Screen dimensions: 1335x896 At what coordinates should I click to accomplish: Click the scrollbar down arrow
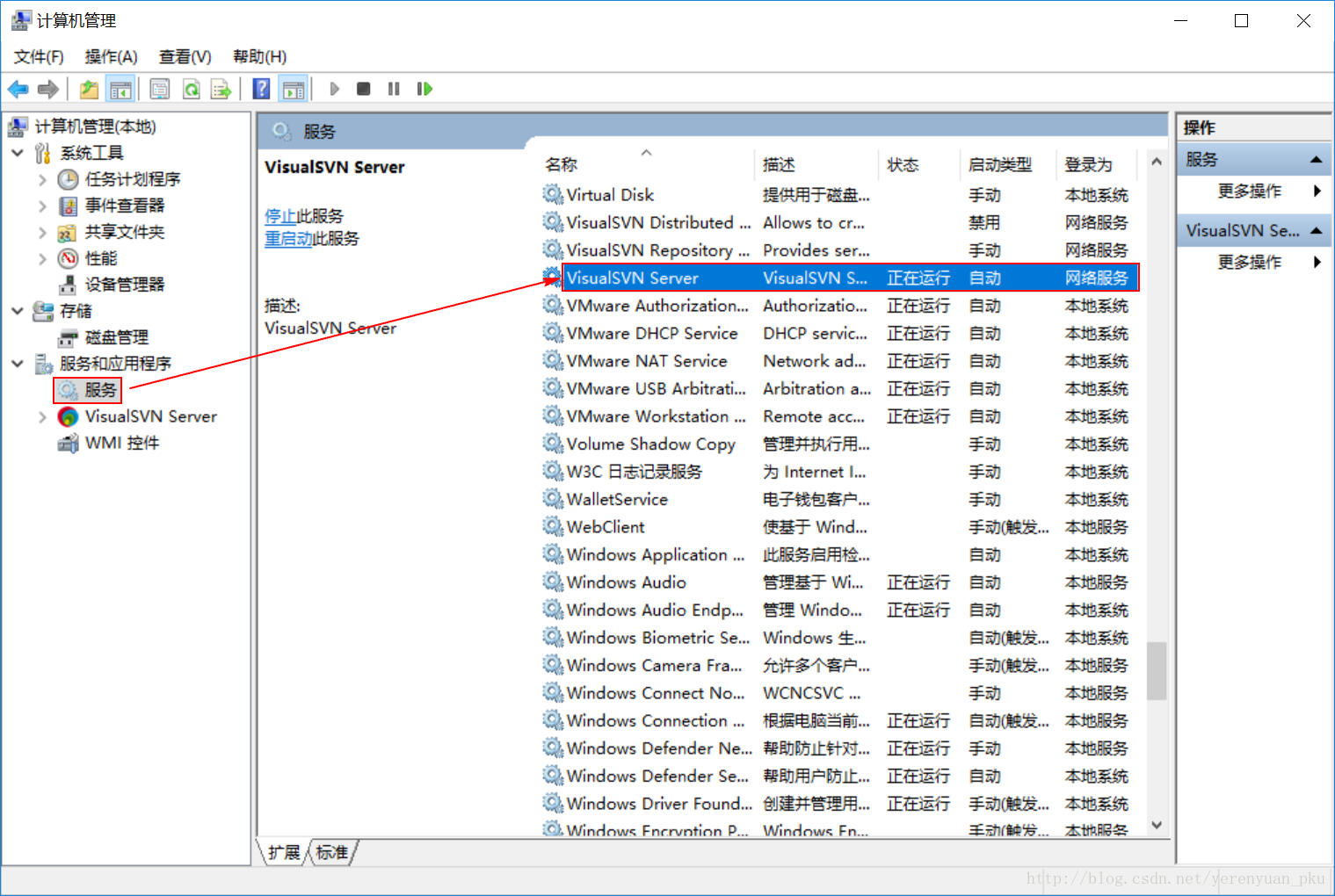1157,825
